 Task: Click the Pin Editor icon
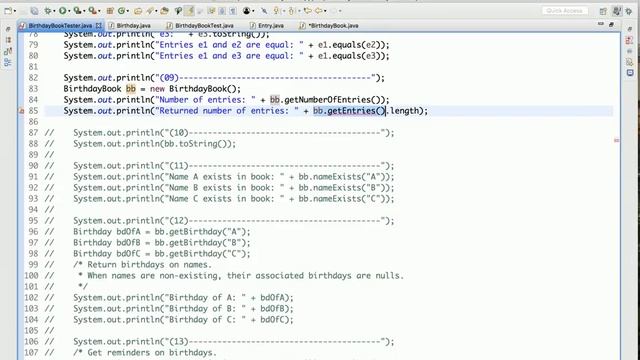264,11
